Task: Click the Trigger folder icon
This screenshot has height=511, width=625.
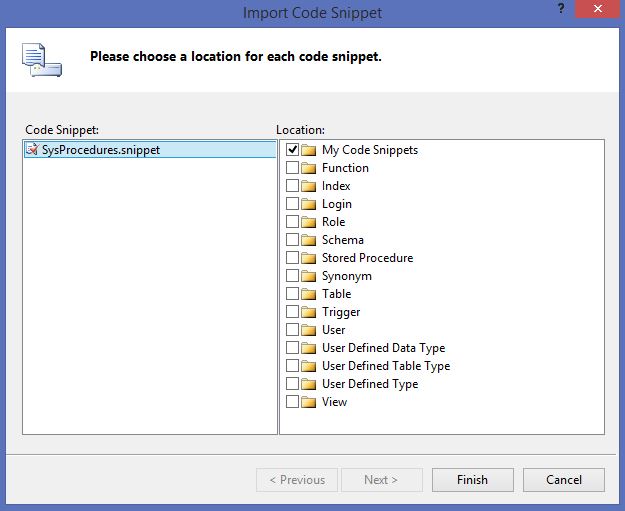Action: [309, 312]
